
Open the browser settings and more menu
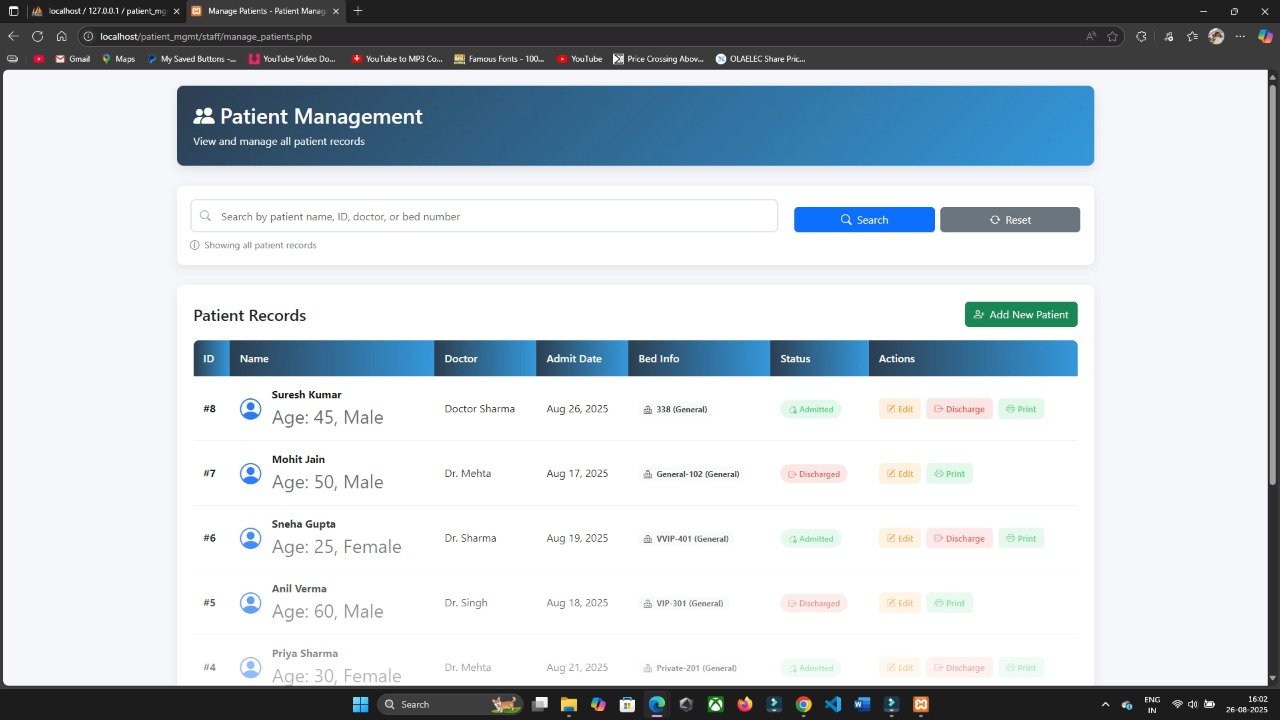click(1240, 36)
